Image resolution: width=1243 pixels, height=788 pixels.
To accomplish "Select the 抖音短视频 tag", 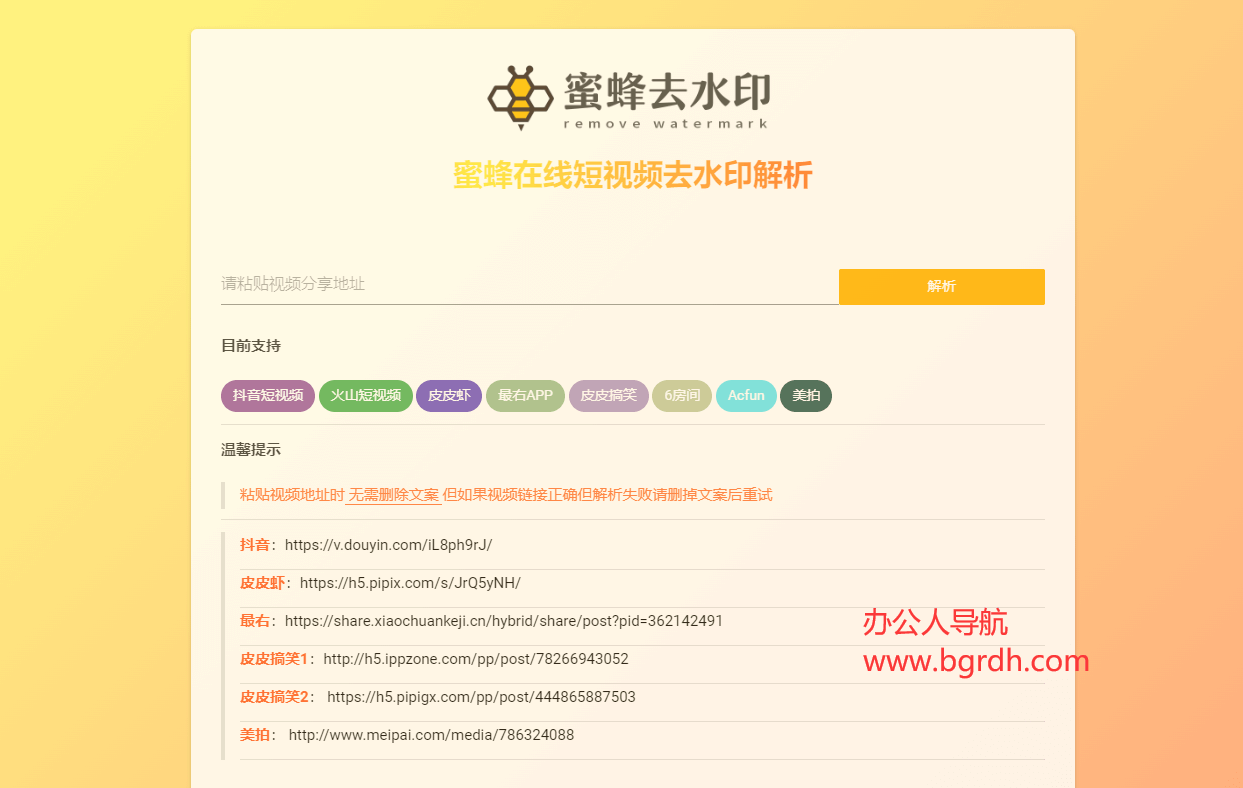I will [268, 396].
